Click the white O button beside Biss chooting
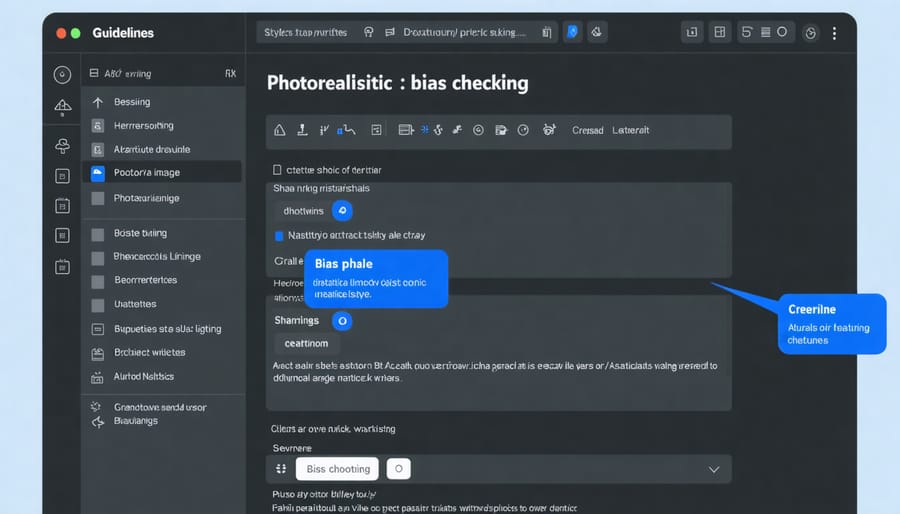Screen dimensions: 900x514 (398, 469)
